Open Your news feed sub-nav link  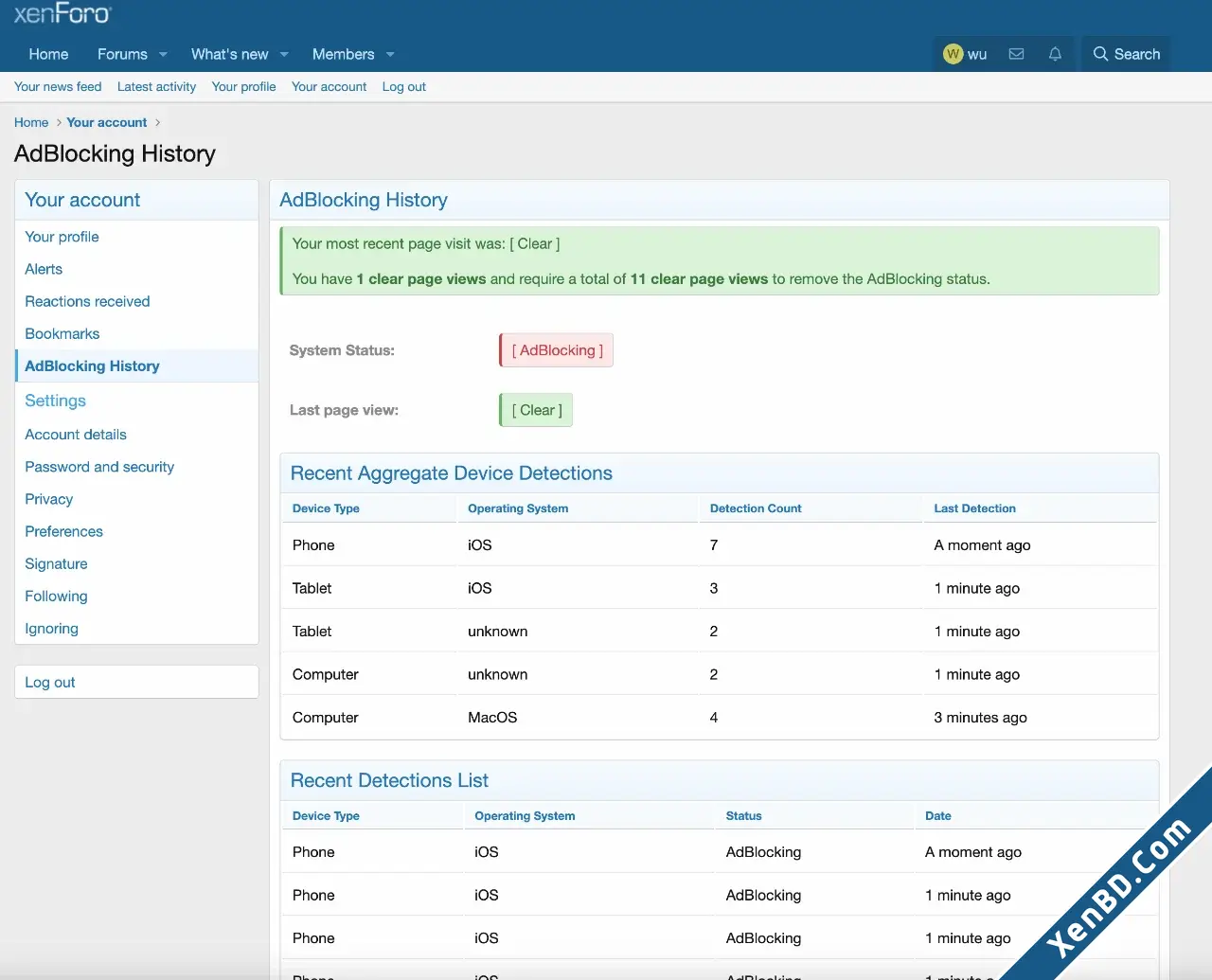pos(58,86)
